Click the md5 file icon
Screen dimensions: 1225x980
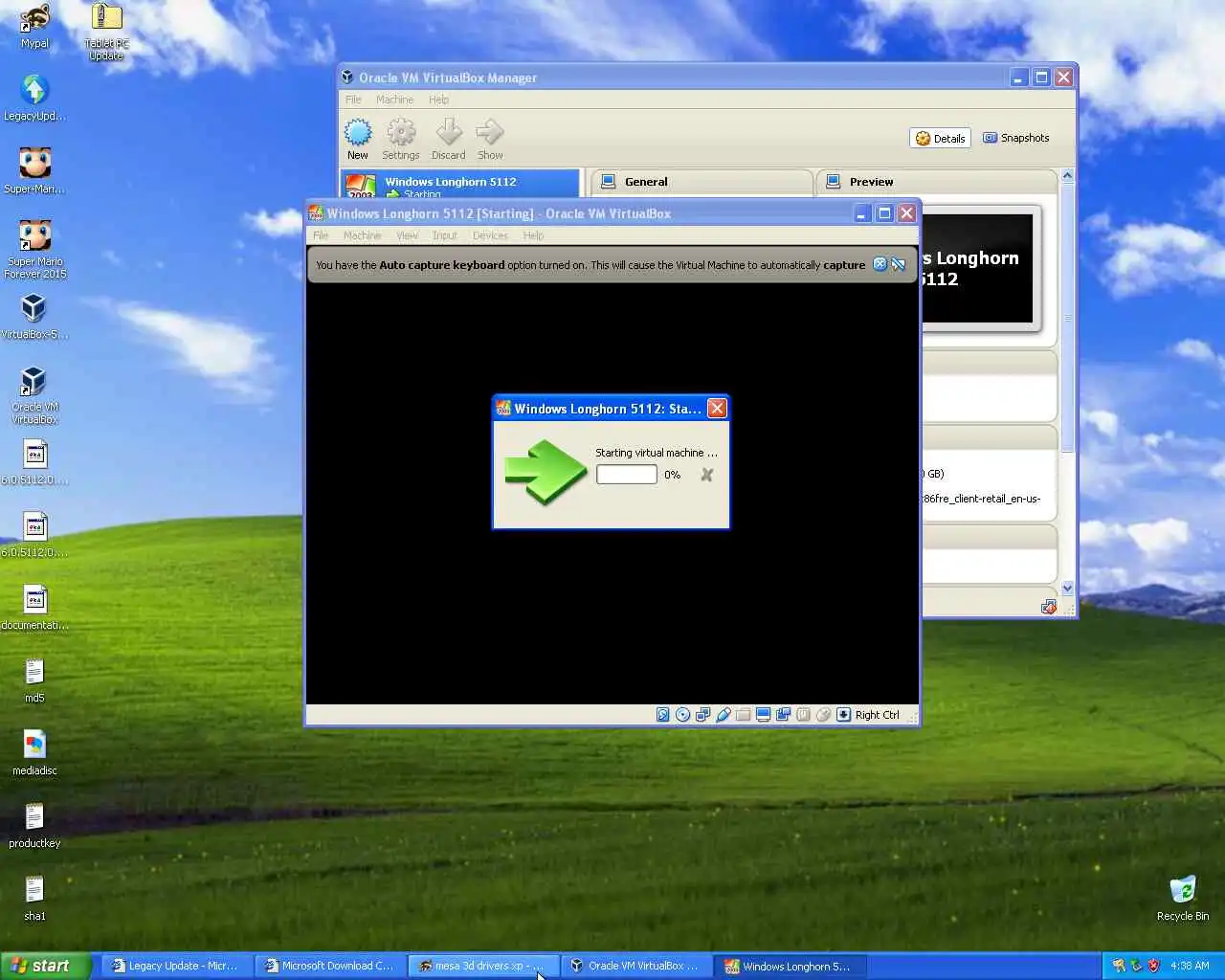pos(34,680)
